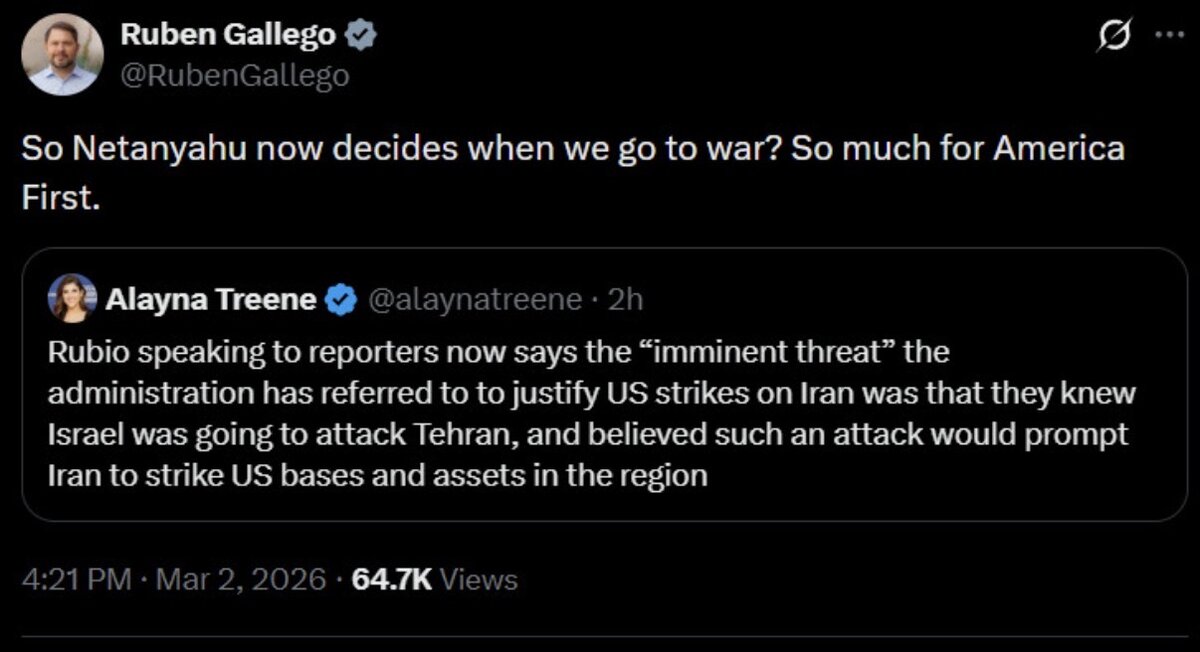Image resolution: width=1200 pixels, height=652 pixels.
Task: Click Alayna Treene's small avatar
Action: [x=72, y=298]
